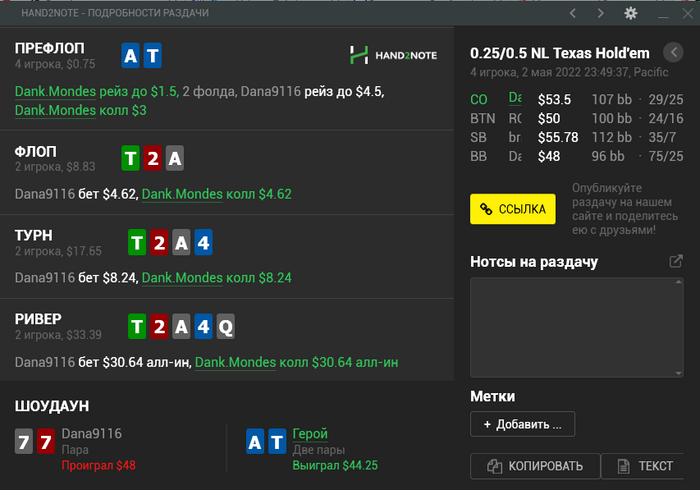Close the Hand2Note hand details window
The image size is (700, 490).
[688, 13]
